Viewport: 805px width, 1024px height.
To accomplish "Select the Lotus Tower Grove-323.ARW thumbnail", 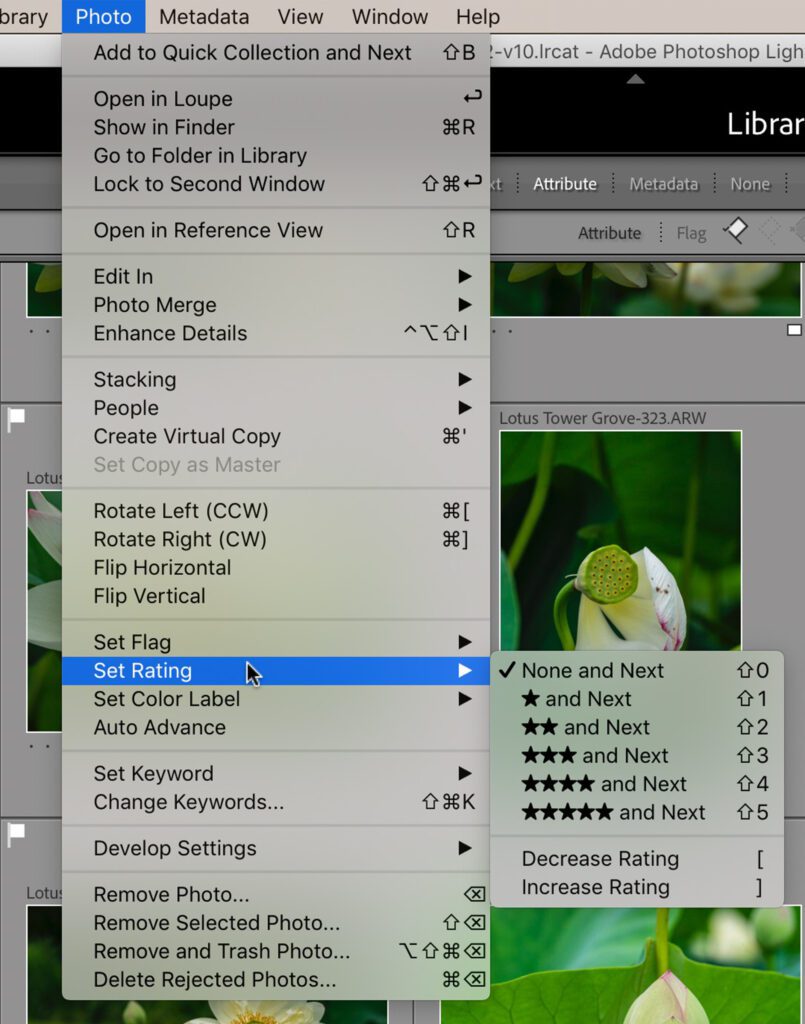I will tap(621, 540).
